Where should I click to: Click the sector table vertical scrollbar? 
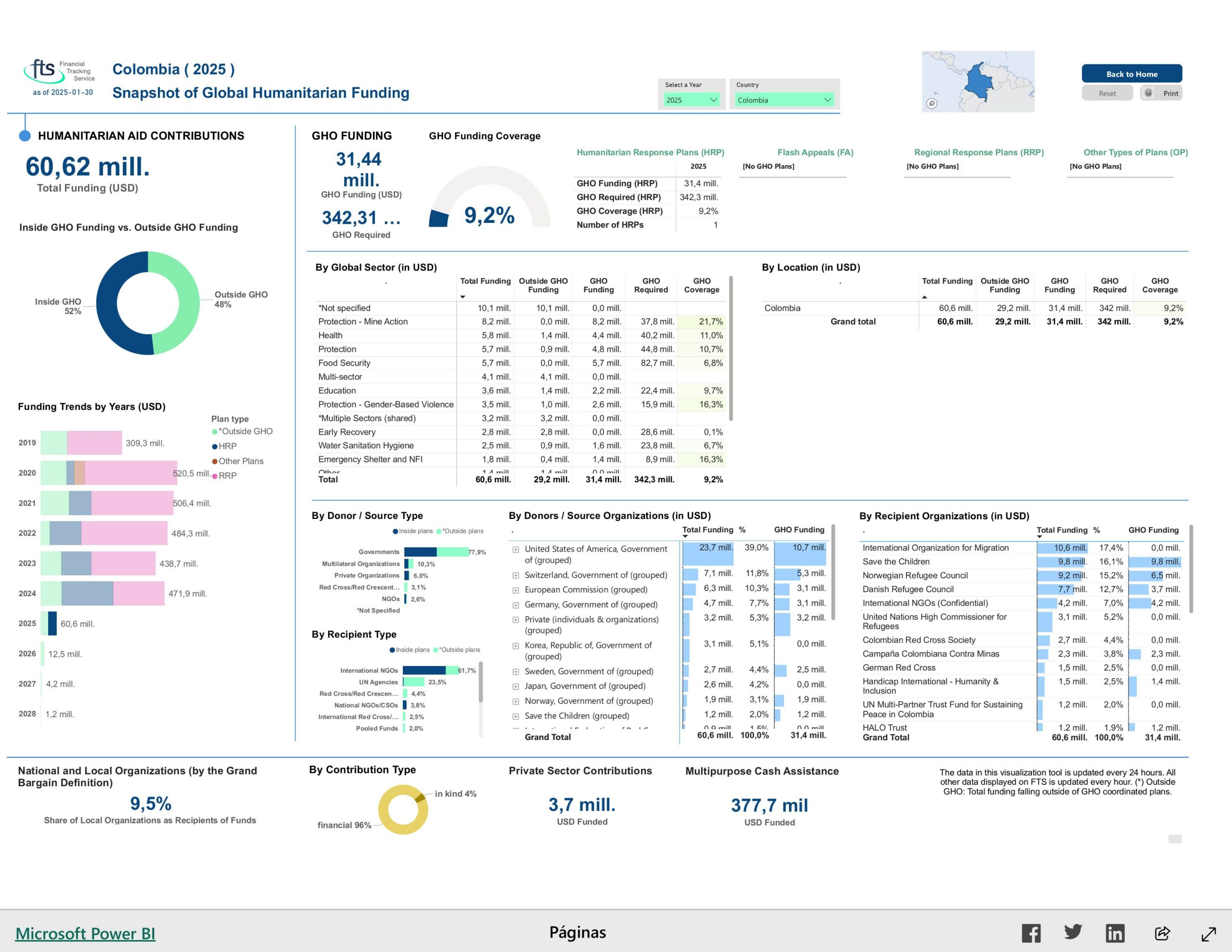click(731, 348)
